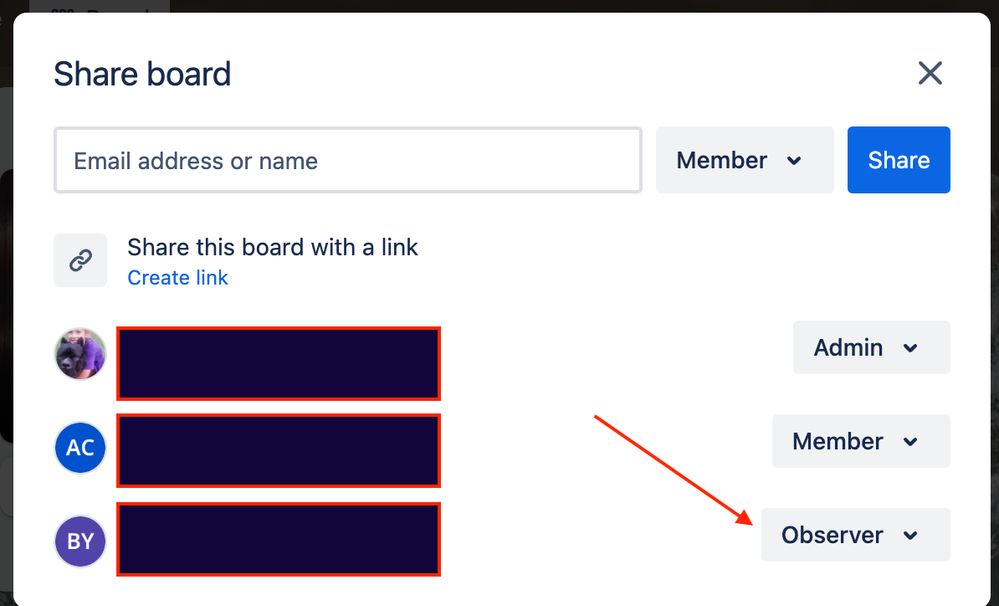Image resolution: width=999 pixels, height=606 pixels.
Task: Click the chain link icon
Action: tap(80, 260)
